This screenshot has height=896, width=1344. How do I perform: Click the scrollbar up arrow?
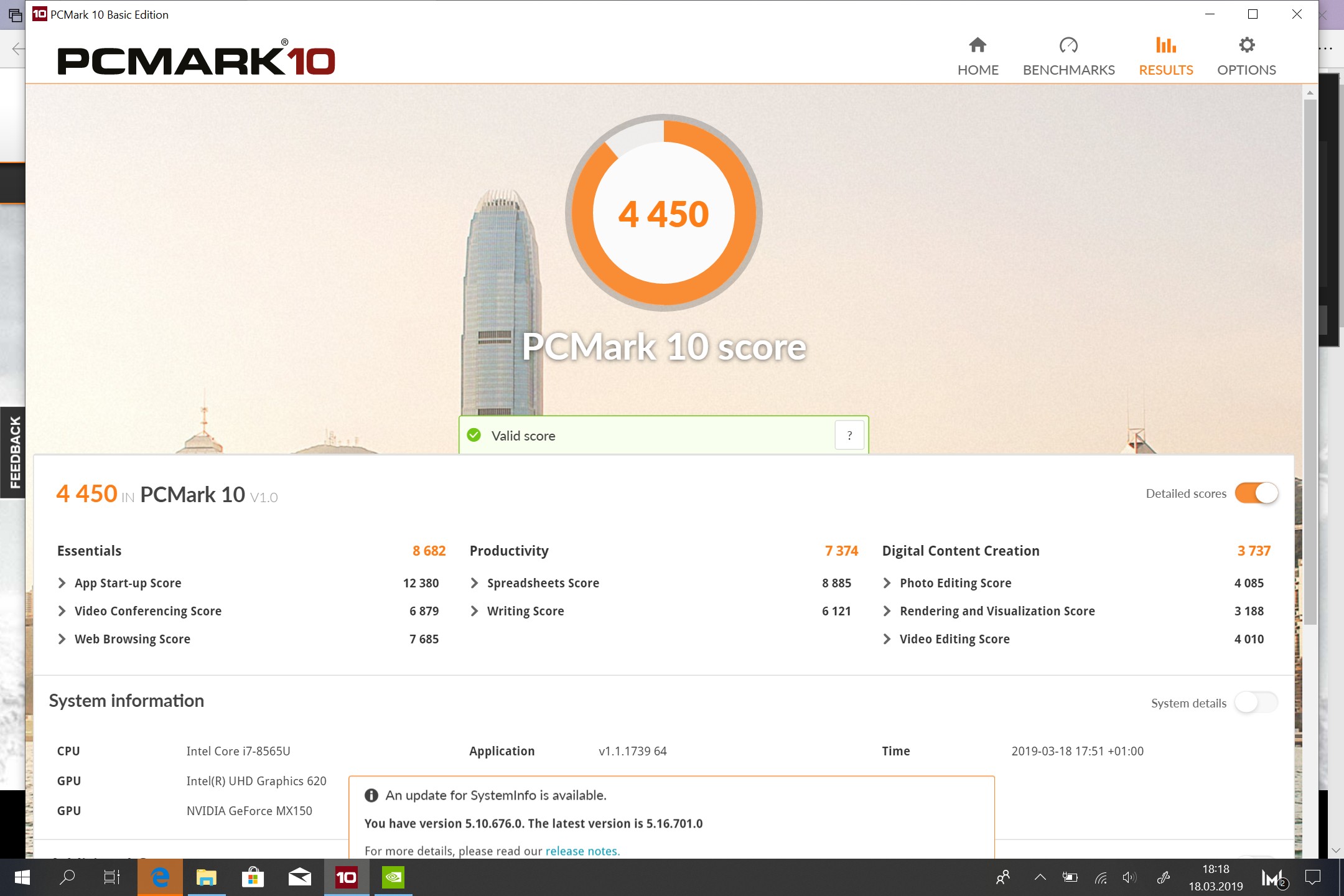point(1310,92)
